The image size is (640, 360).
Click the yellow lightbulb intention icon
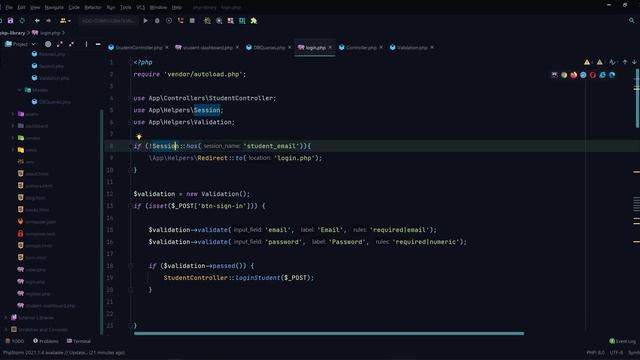tap(139, 137)
